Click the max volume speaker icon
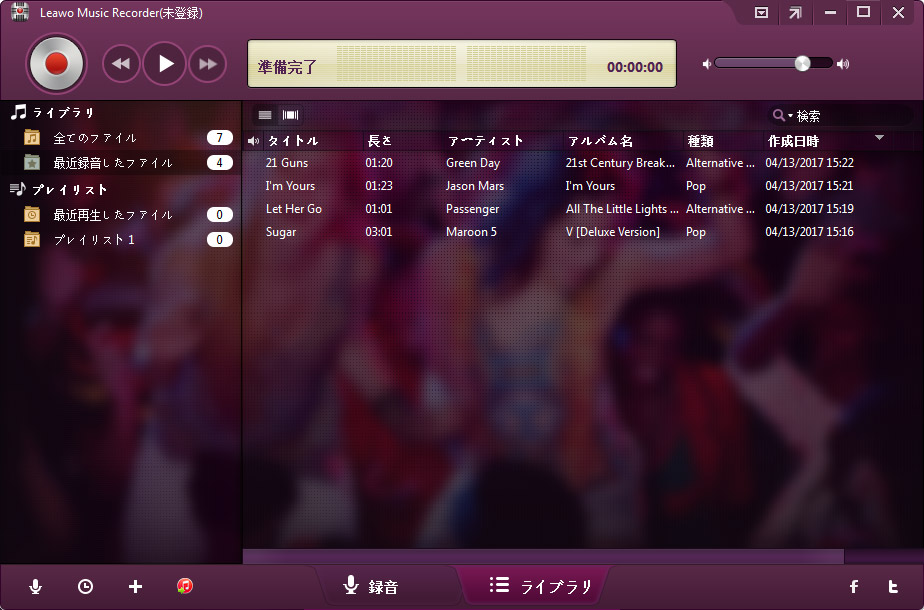Viewport: 924px width, 610px height. [x=843, y=64]
